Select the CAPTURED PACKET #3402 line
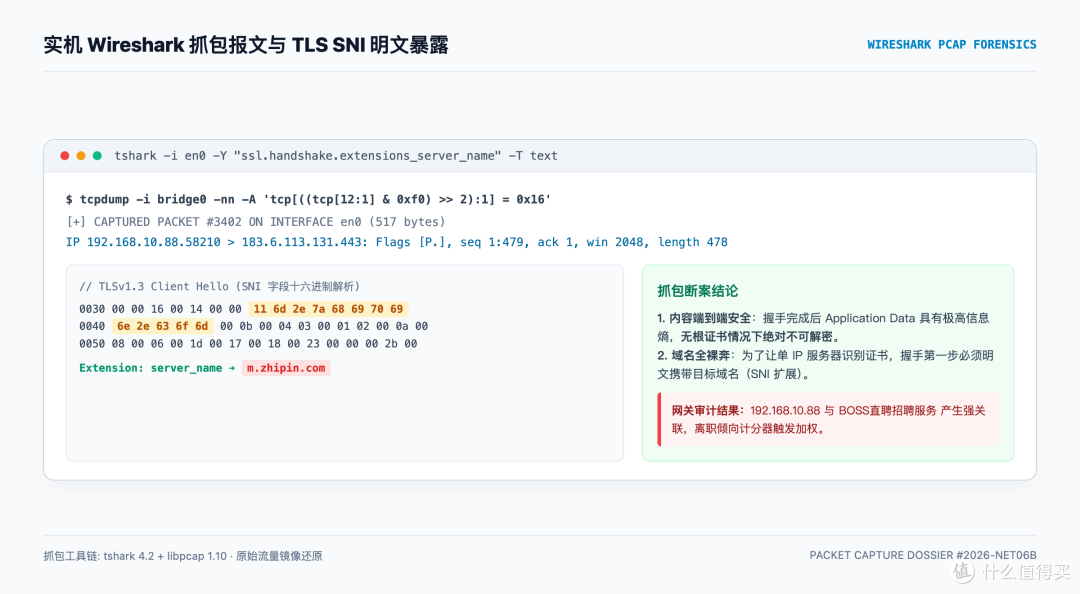The height and width of the screenshot is (594, 1080). 256,222
